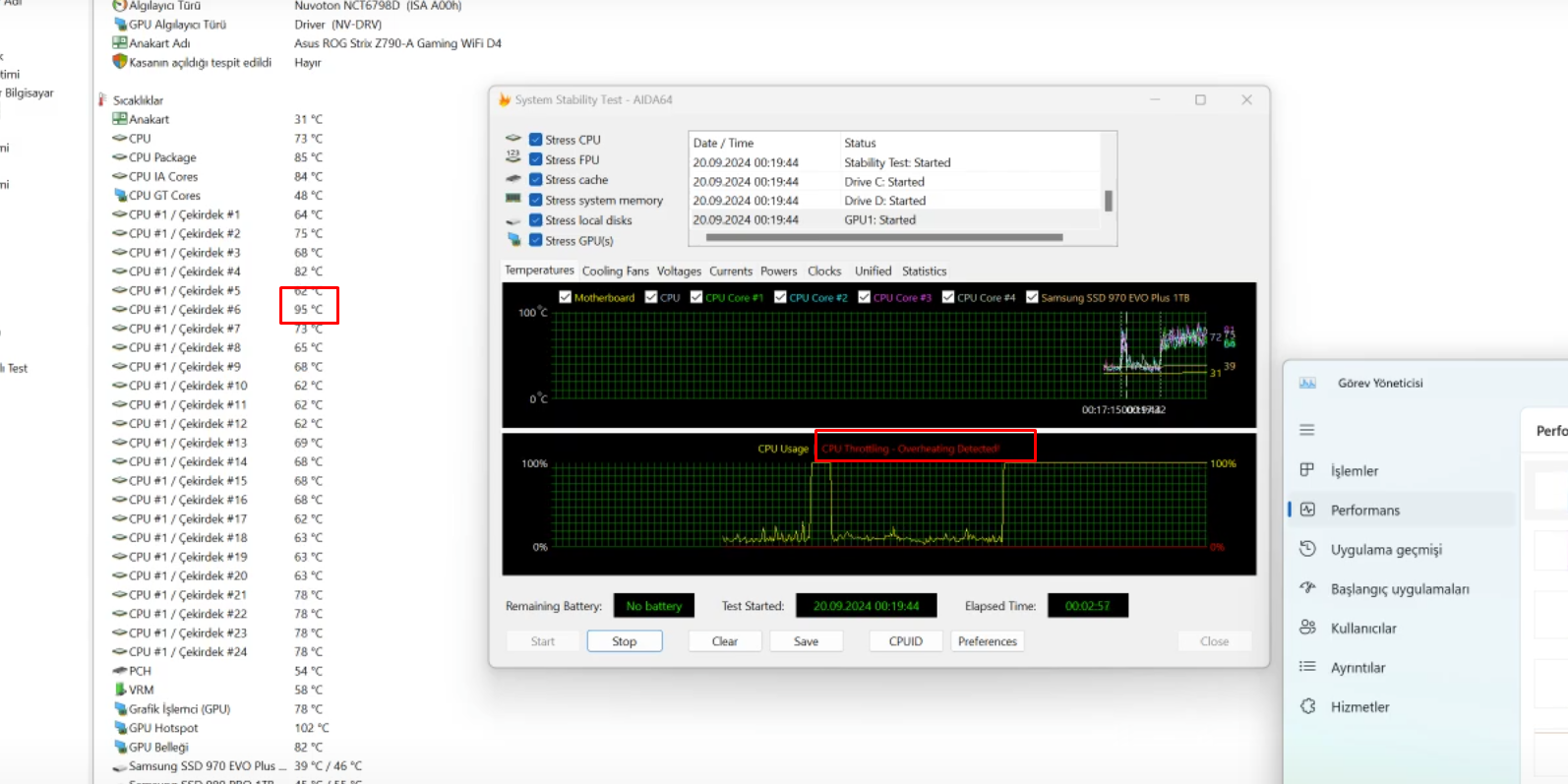Open the Task Manager hamburger menu
Viewport: 1568px width, 784px height.
pyautogui.click(x=1307, y=430)
